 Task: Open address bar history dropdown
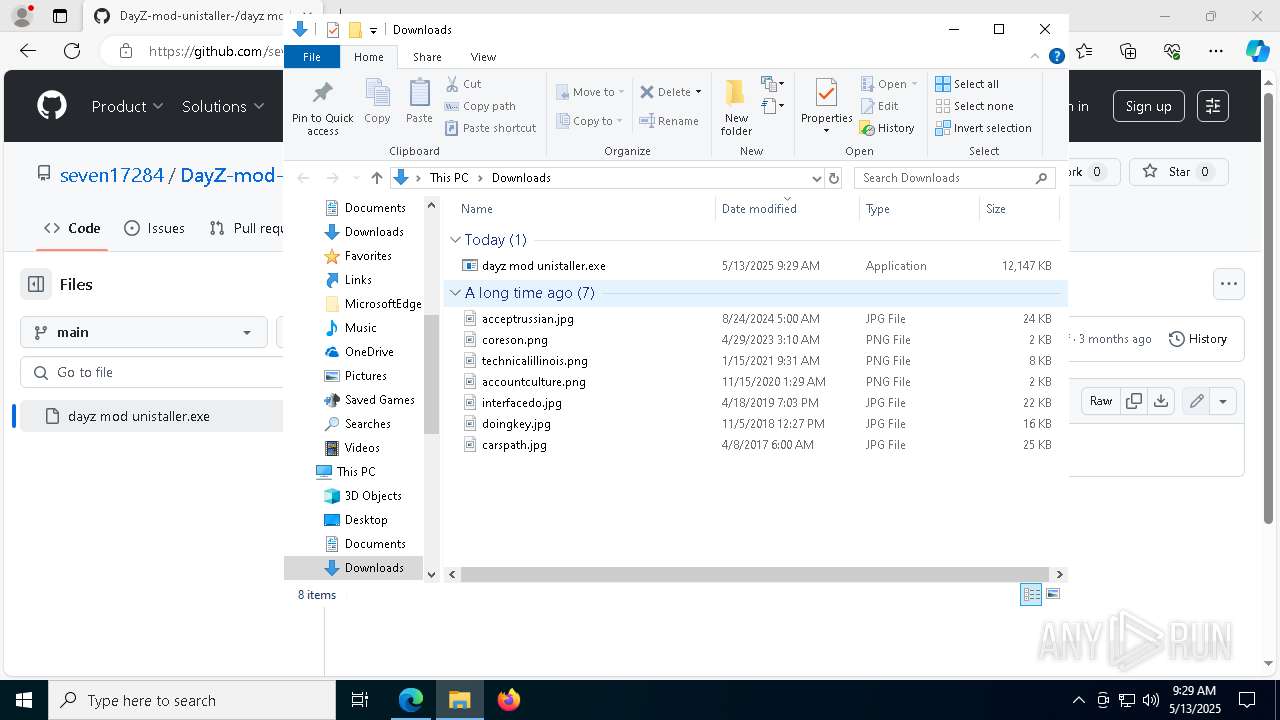pyautogui.click(x=816, y=178)
